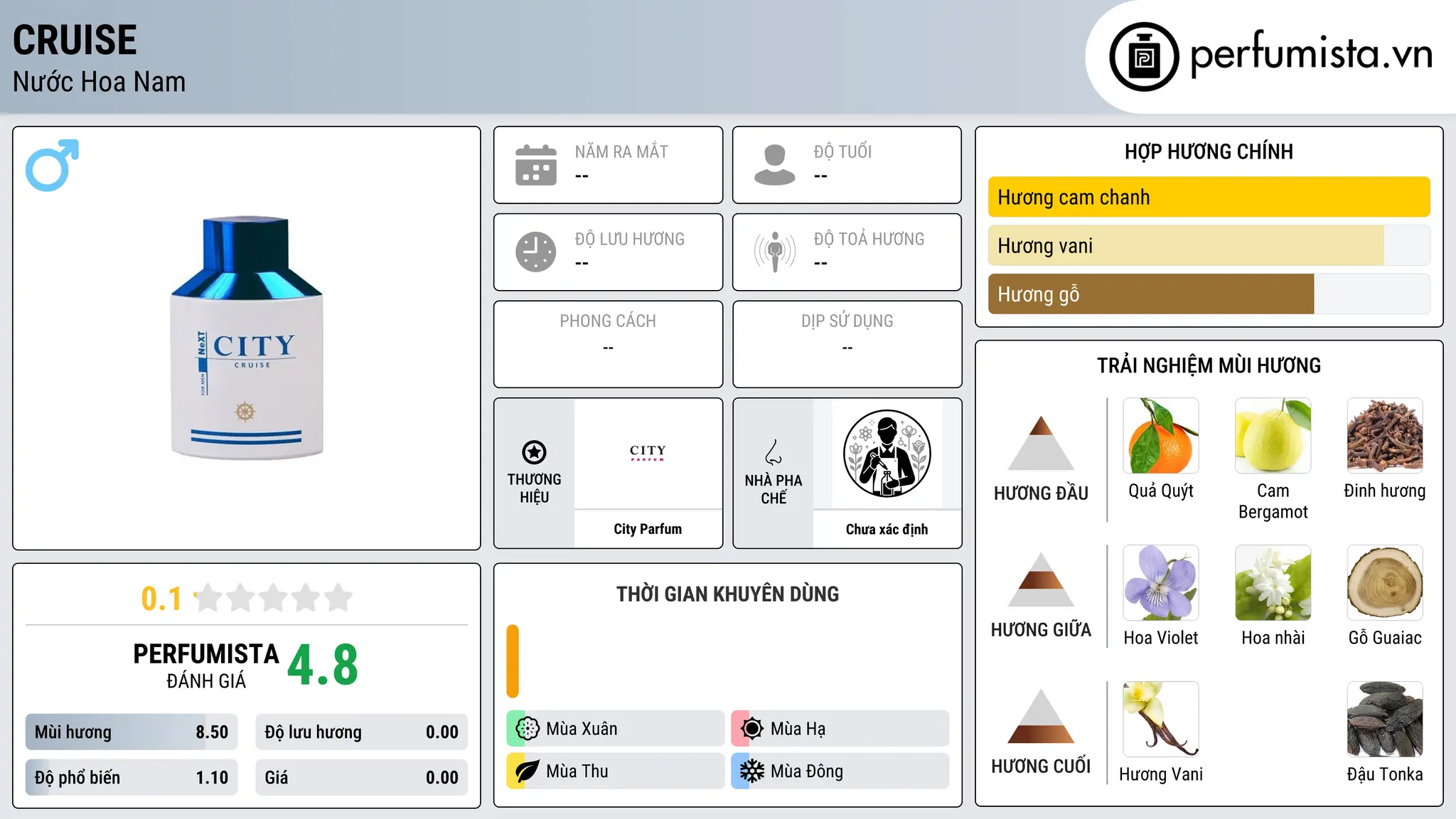Image resolution: width=1456 pixels, height=819 pixels.
Task: Click the HƯƠNG GIỮA middle-note pyramid icon
Action: [x=1041, y=579]
